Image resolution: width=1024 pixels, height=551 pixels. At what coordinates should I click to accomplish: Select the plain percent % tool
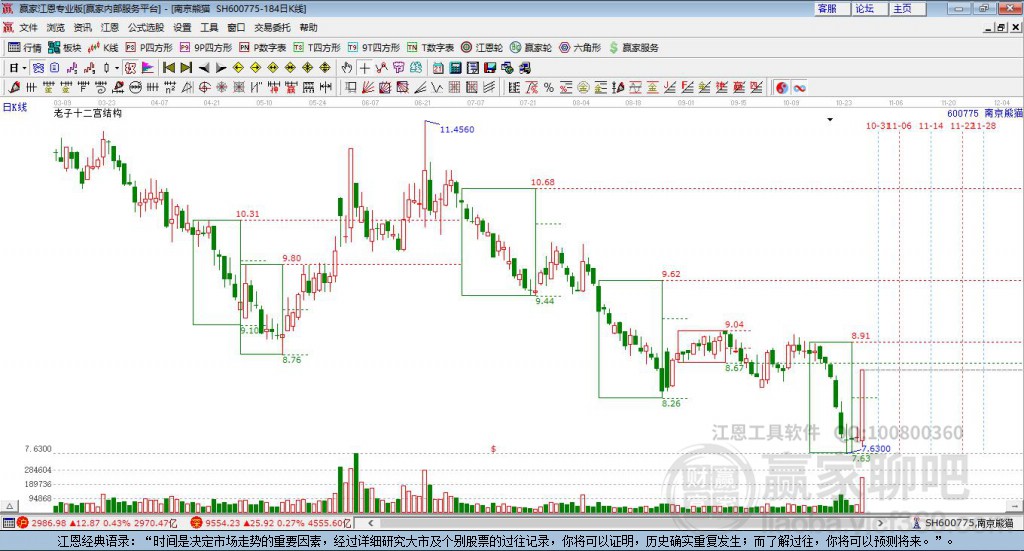point(549,87)
